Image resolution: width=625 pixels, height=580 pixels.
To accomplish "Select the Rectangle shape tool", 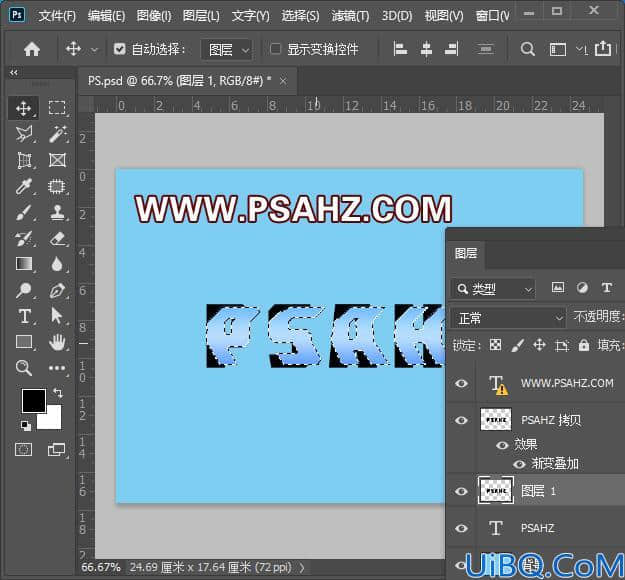I will (24, 342).
